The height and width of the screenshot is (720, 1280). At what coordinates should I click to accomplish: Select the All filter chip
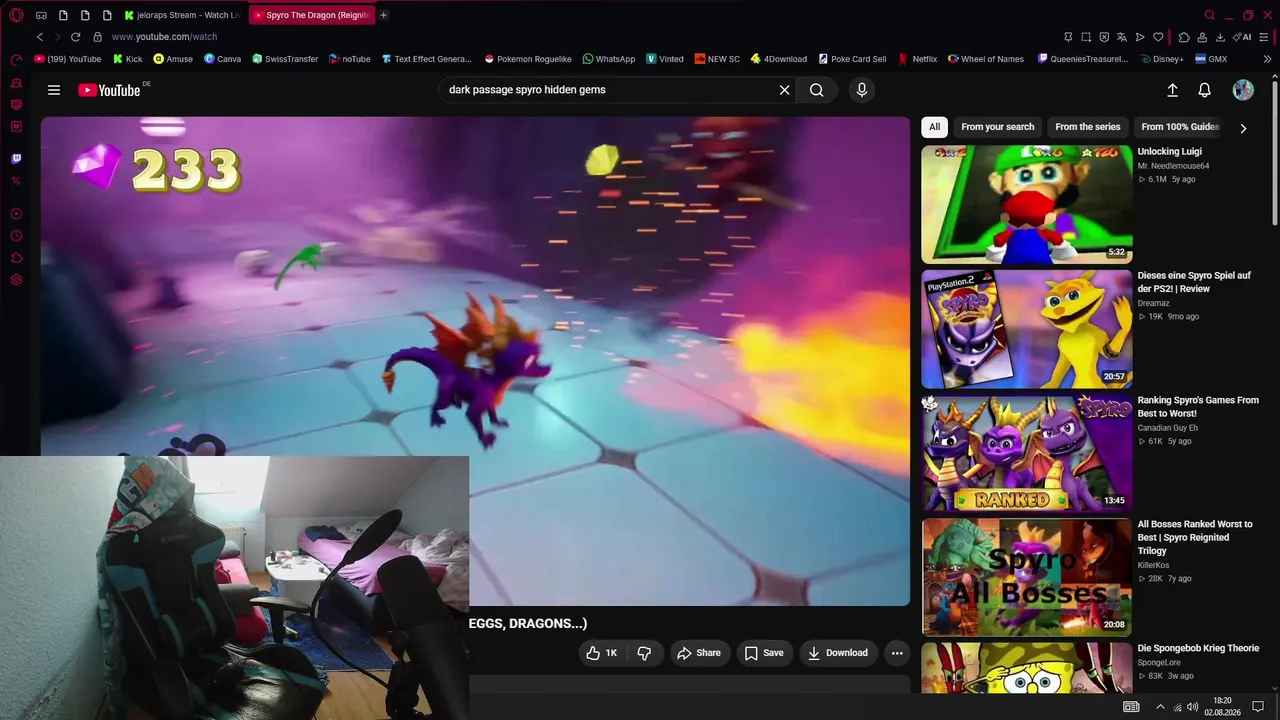click(934, 127)
